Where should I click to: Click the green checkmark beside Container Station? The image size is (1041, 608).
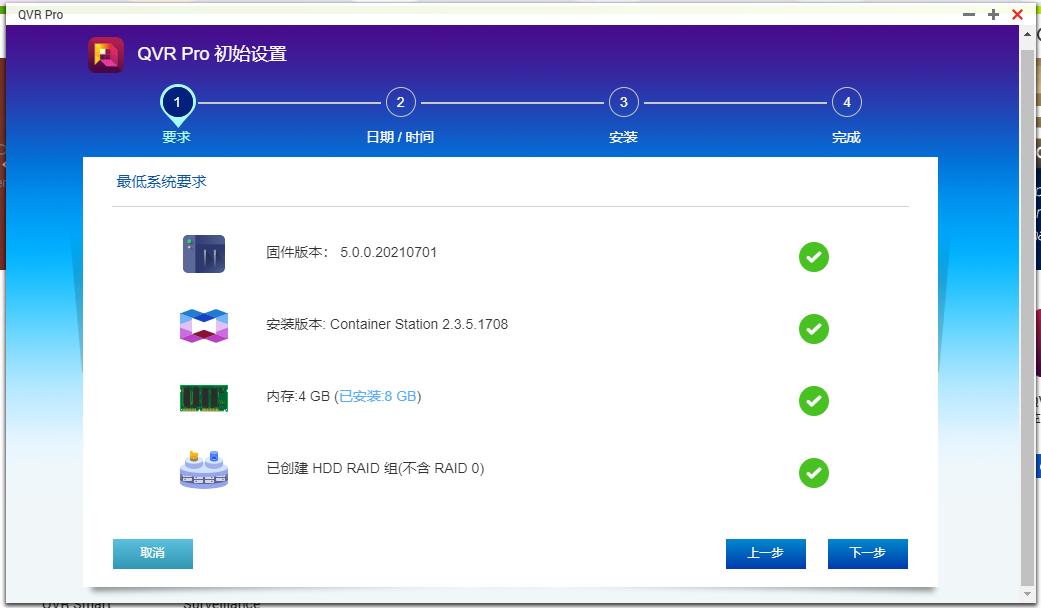click(814, 329)
